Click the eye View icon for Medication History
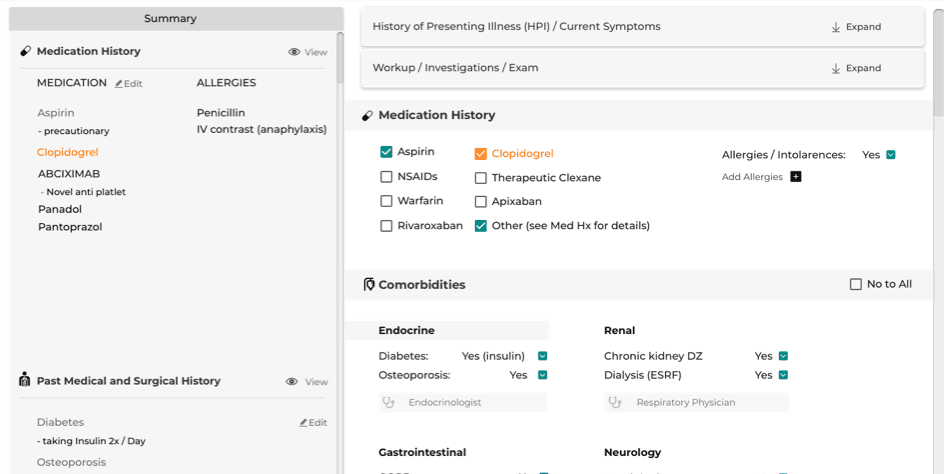Image resolution: width=944 pixels, height=474 pixels. pyautogui.click(x=294, y=52)
